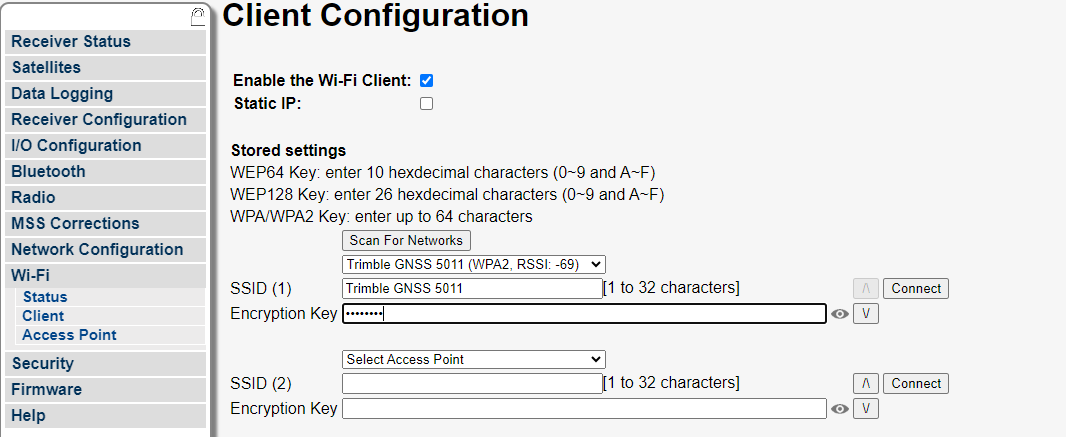Image resolution: width=1066 pixels, height=437 pixels.
Task: Click the Scan For Networks button
Action: pyautogui.click(x=406, y=241)
